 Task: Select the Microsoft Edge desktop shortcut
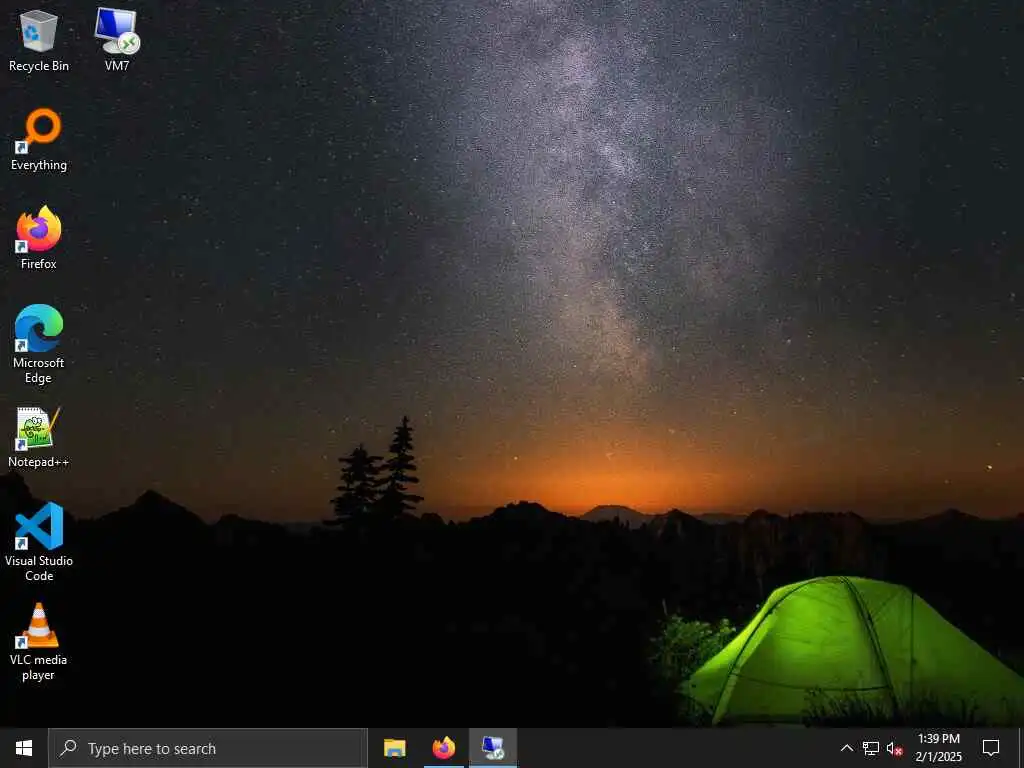tap(39, 344)
